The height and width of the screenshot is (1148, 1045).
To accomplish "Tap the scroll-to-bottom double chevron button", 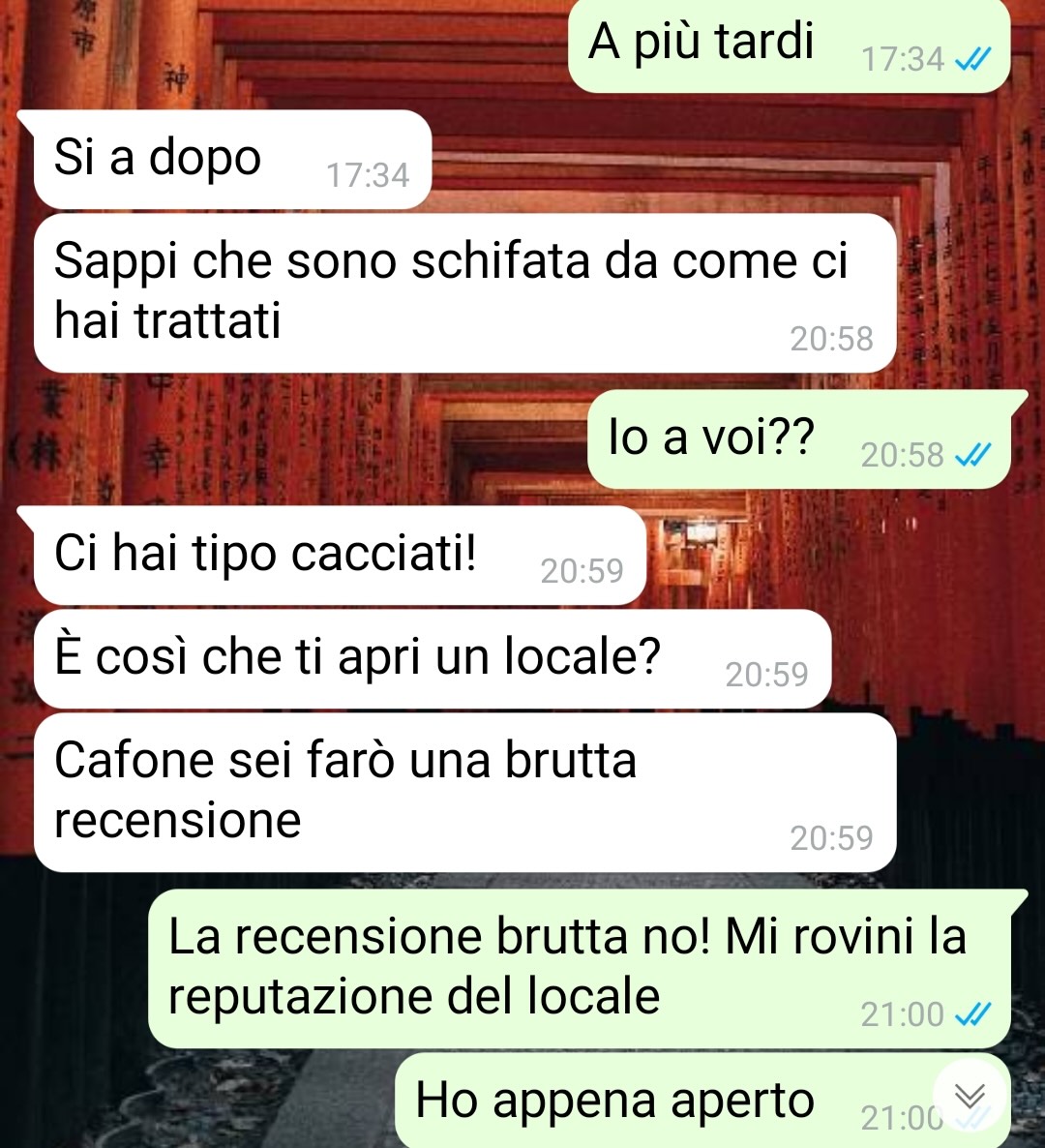I will pyautogui.click(x=970, y=1096).
